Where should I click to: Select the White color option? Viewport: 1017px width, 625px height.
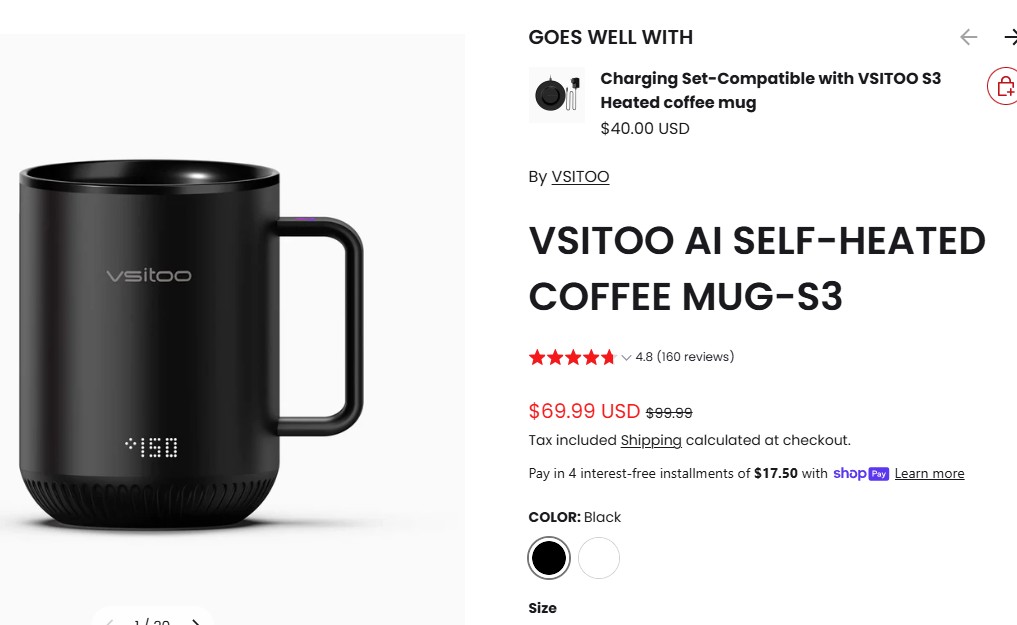(599, 558)
